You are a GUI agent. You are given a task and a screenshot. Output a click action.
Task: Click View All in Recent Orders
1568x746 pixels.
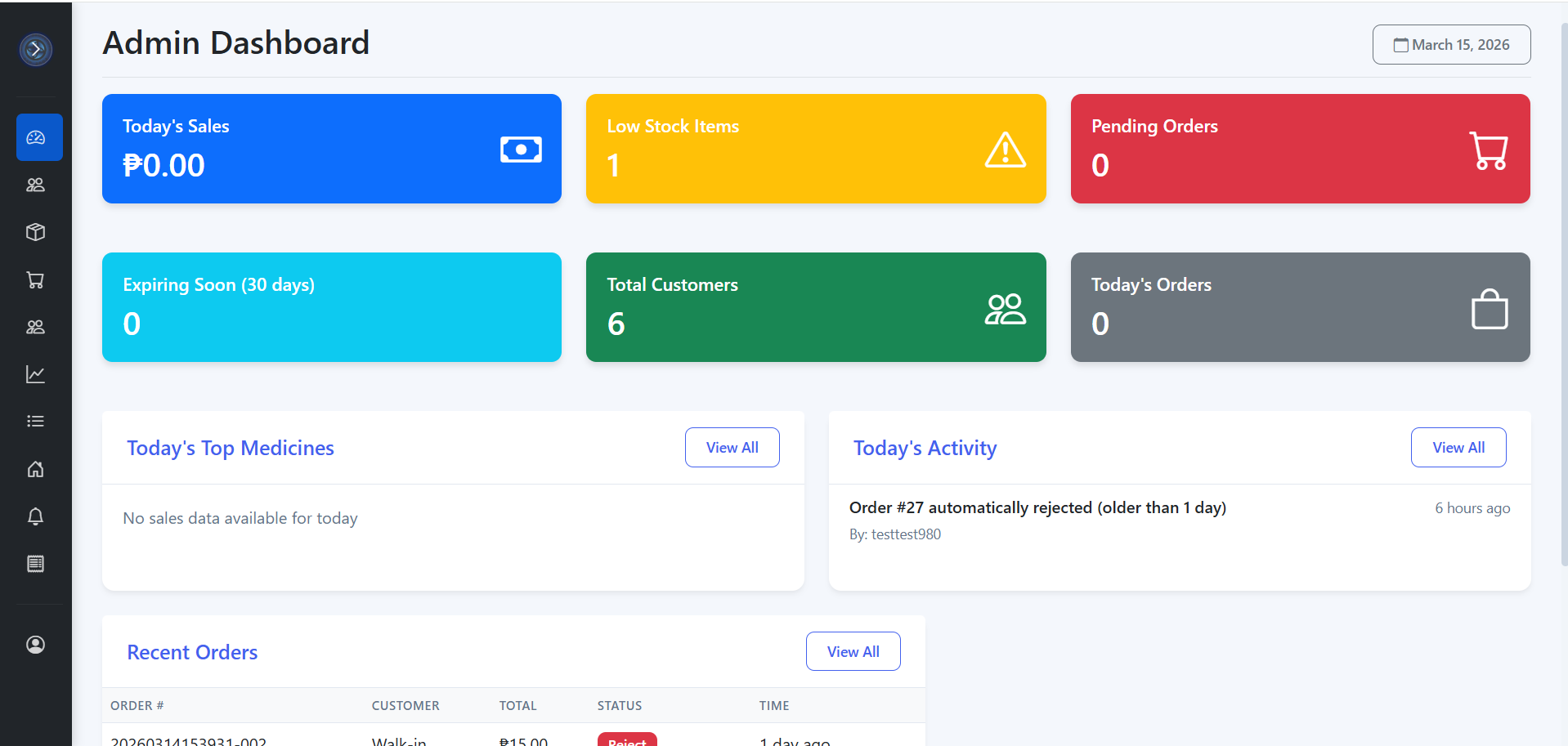(853, 651)
